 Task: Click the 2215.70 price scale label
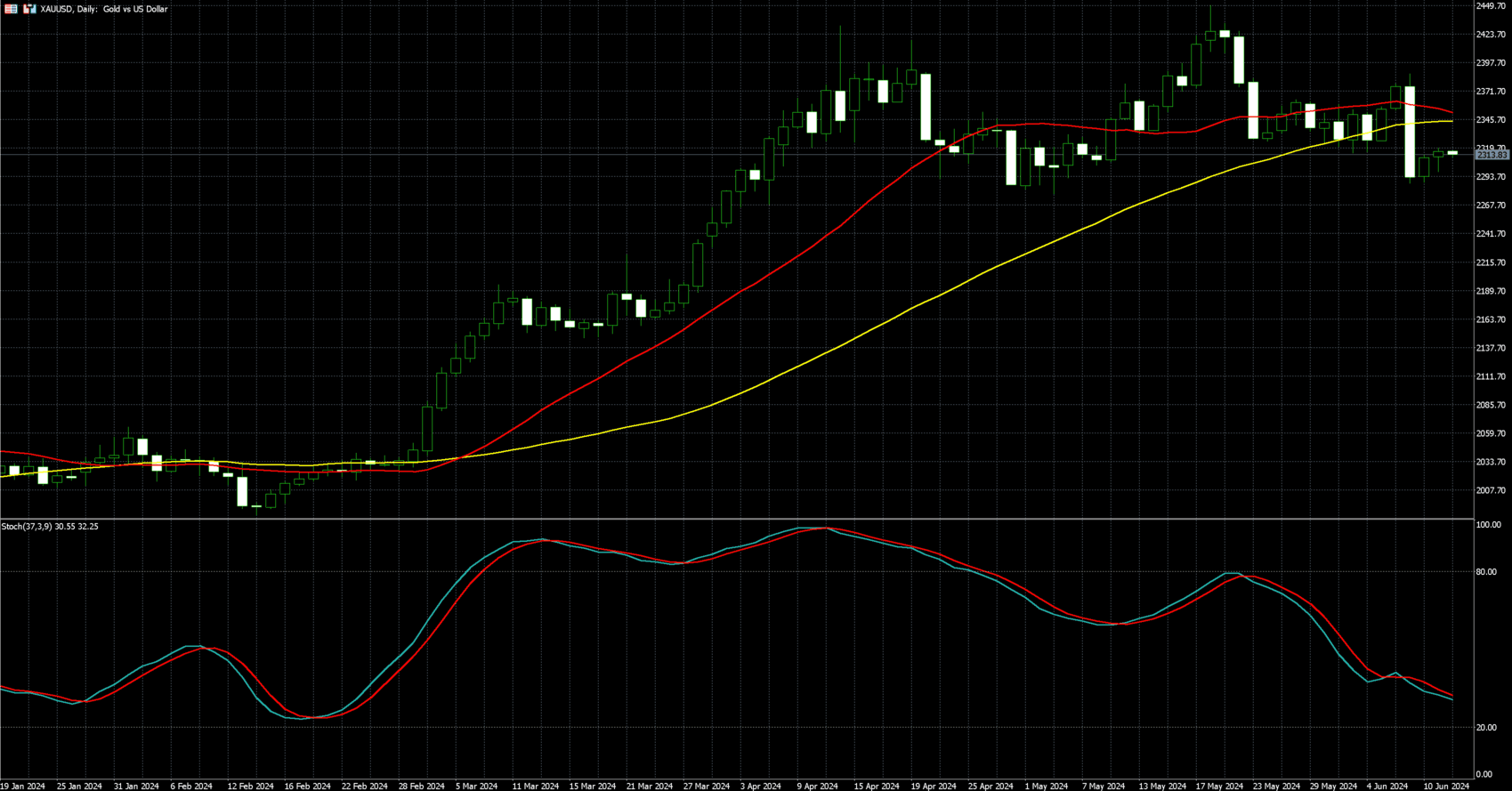click(1491, 262)
